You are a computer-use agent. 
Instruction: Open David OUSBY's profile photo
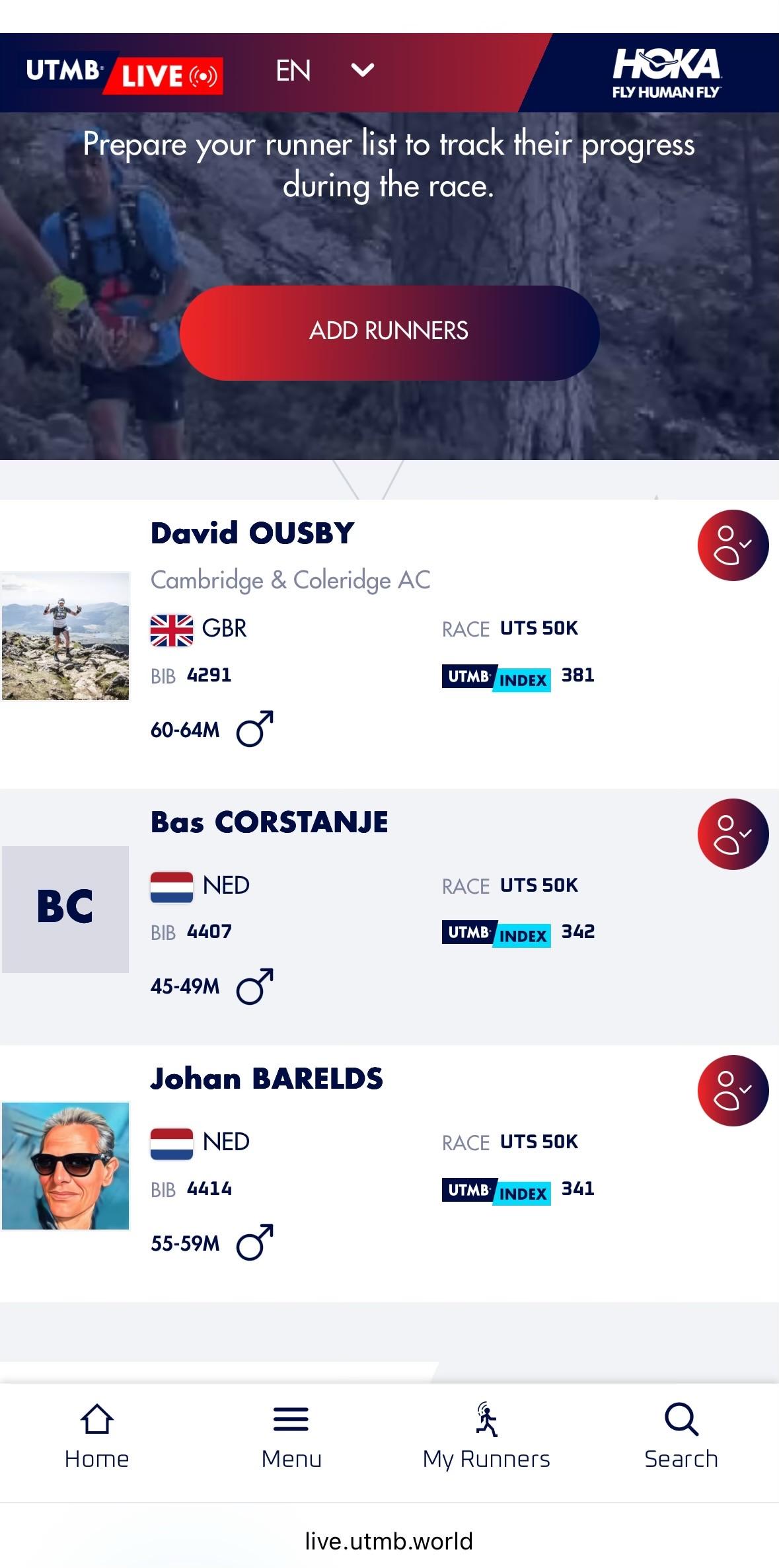click(65, 636)
